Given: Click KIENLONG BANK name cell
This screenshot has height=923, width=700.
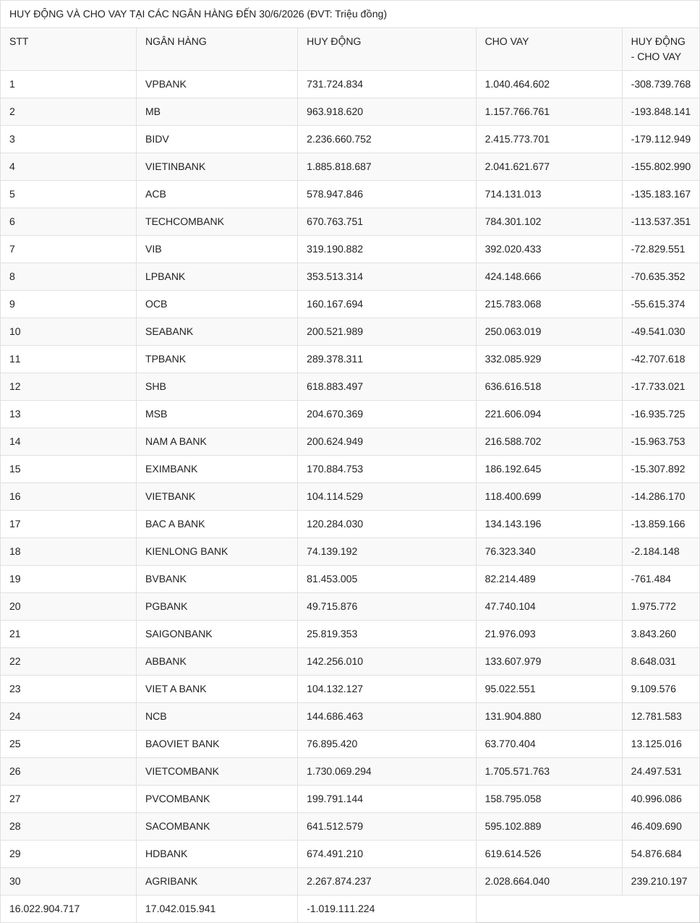Looking at the screenshot, I should [x=186, y=552].
